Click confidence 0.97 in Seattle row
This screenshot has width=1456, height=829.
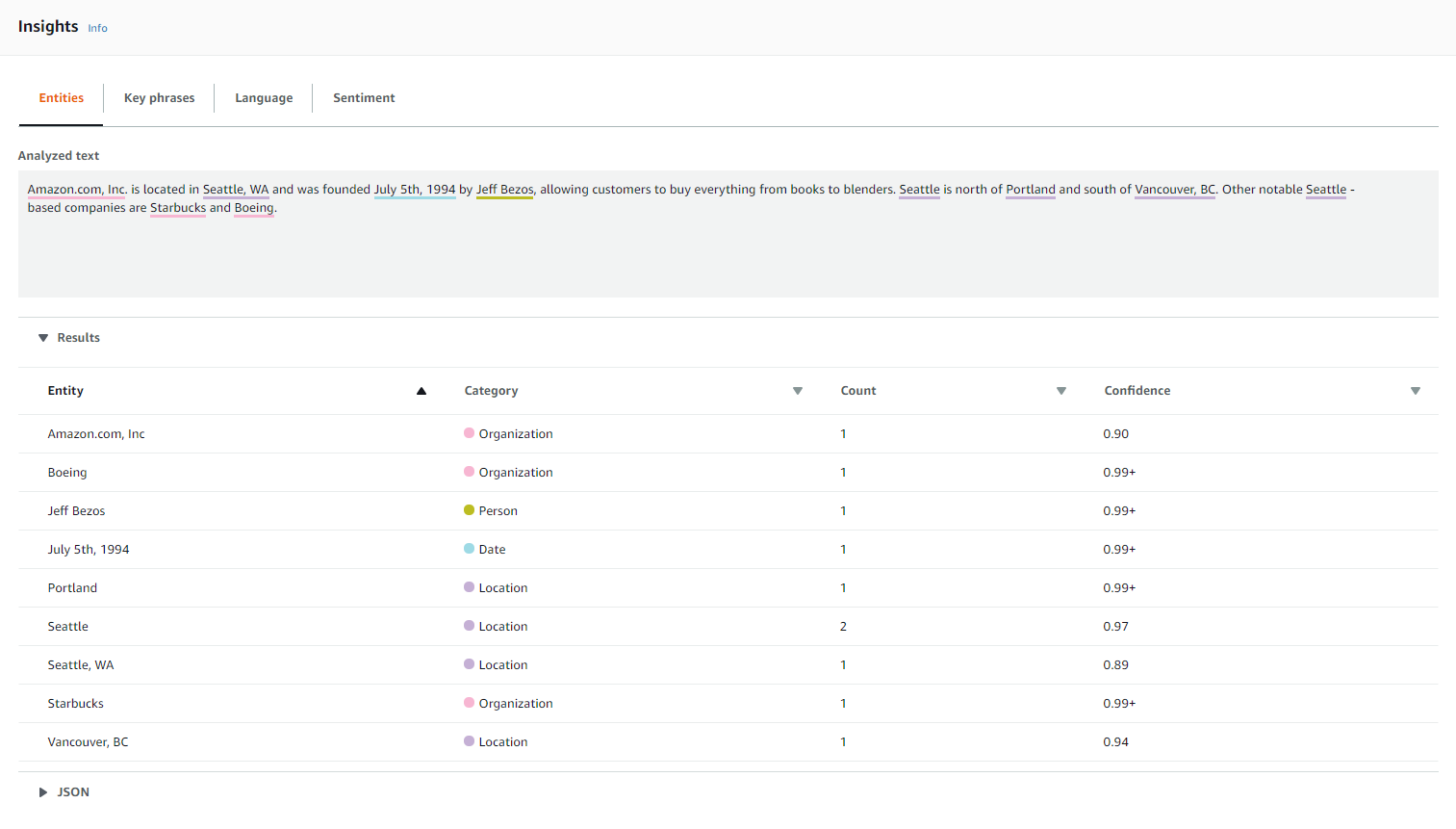[x=1116, y=627]
